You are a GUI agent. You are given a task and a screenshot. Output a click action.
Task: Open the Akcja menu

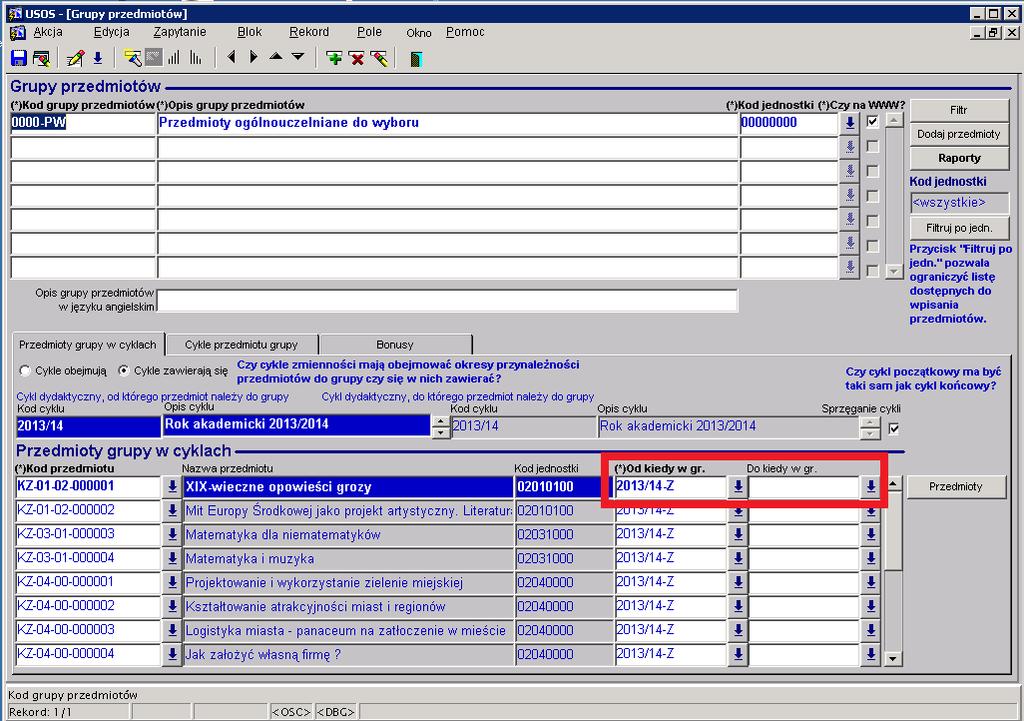click(x=48, y=32)
